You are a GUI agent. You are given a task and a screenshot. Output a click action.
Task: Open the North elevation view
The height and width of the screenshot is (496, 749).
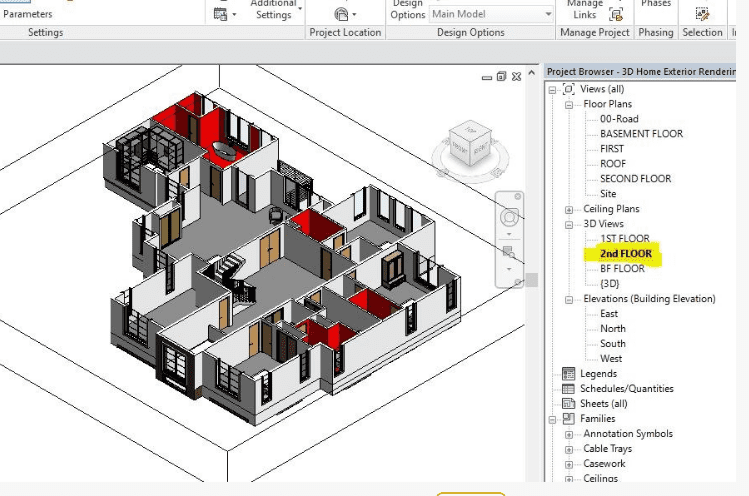613,329
